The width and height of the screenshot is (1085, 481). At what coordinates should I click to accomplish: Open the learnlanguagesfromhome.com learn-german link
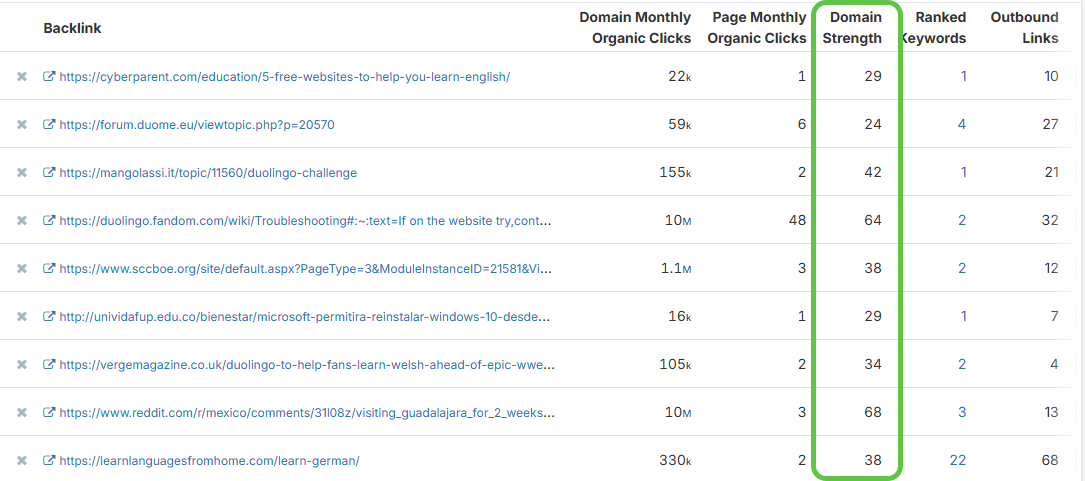pos(209,461)
